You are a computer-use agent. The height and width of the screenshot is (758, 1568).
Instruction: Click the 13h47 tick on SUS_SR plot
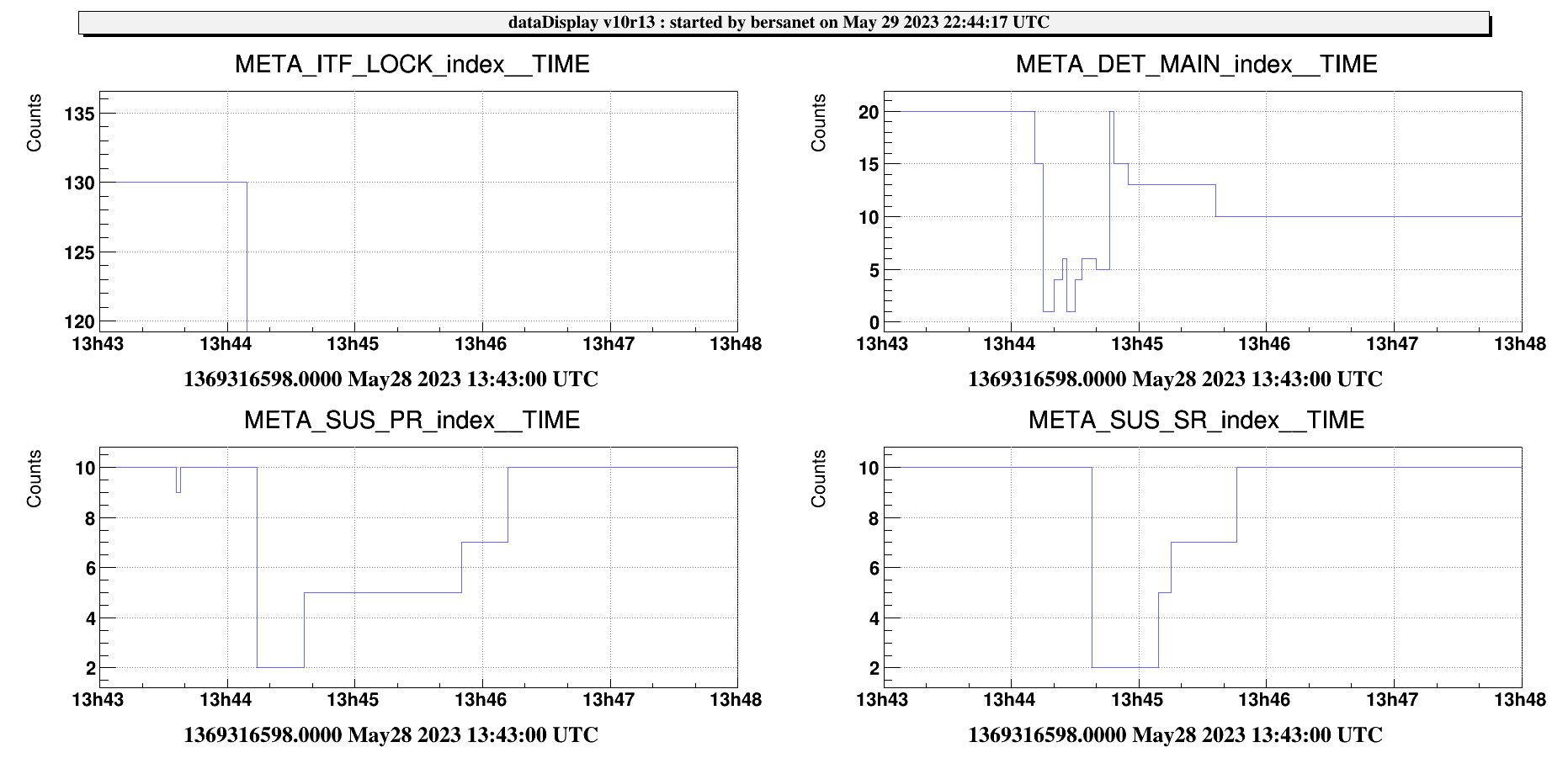[1392, 700]
